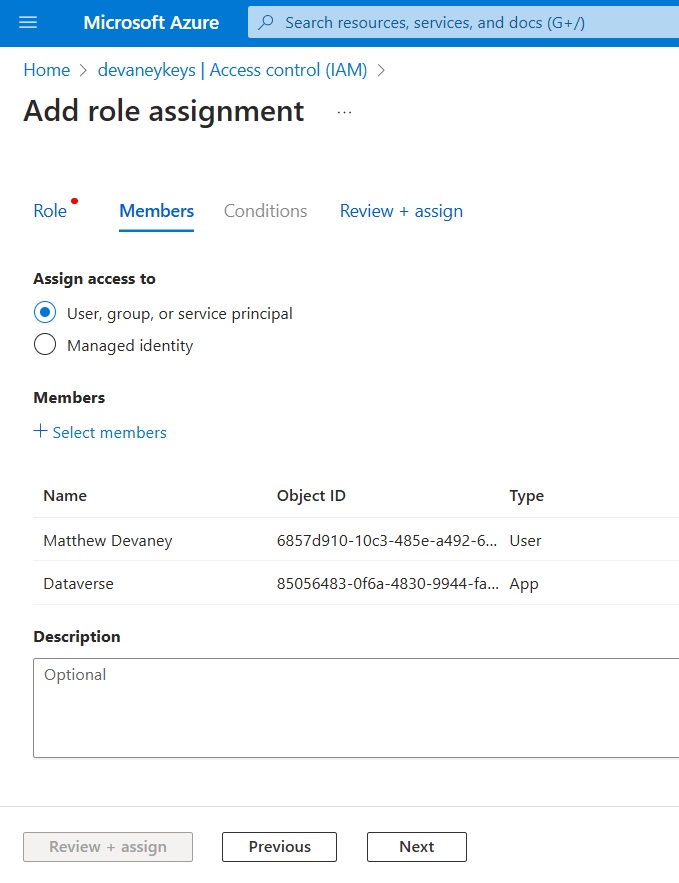Viewport: 679px width, 883px height.
Task: Go to Review + assign tab
Action: pyautogui.click(x=401, y=211)
